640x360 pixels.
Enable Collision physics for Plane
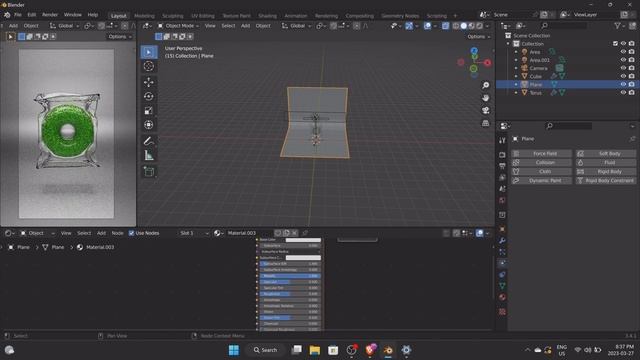coord(541,162)
